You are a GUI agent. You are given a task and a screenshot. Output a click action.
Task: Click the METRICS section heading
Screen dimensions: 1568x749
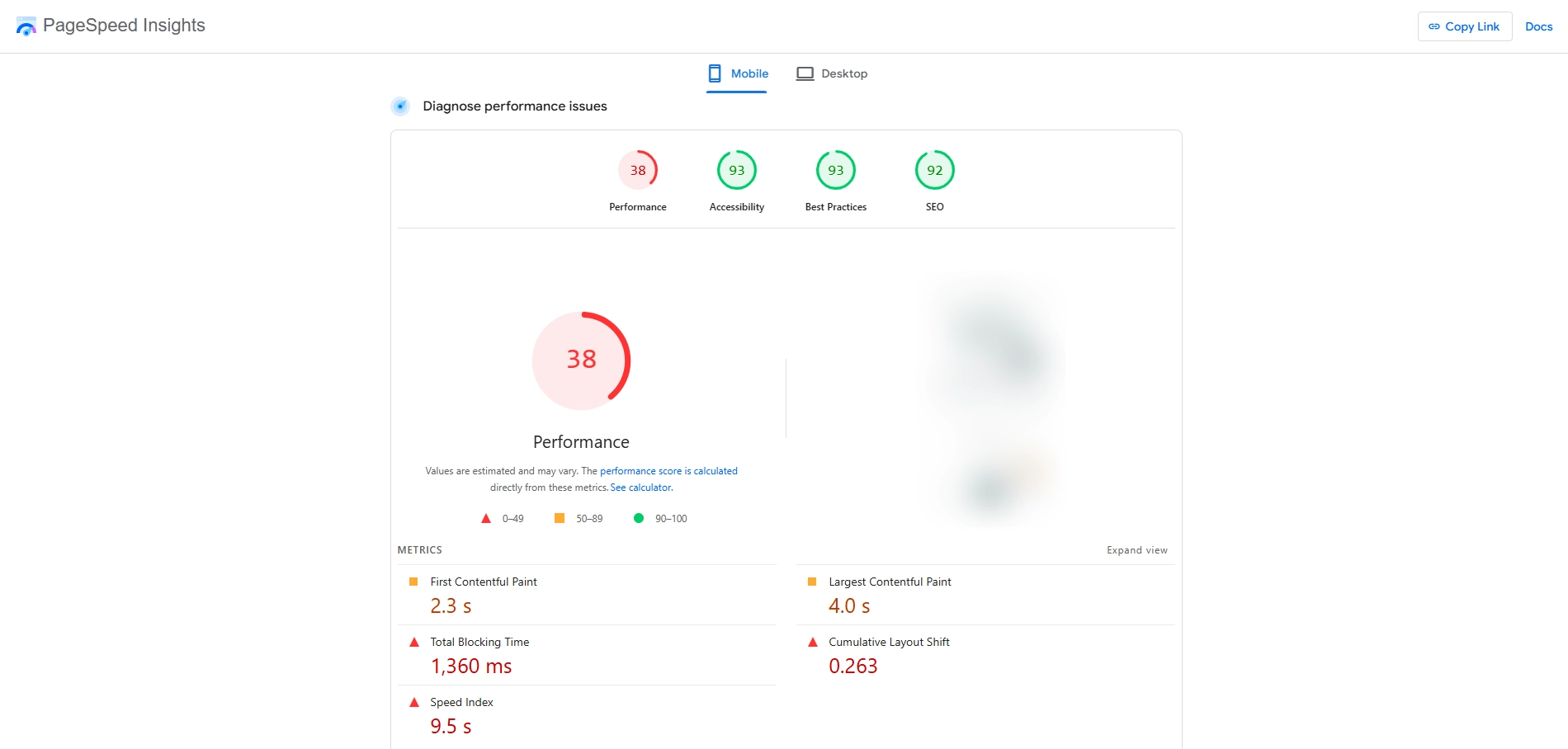(419, 550)
